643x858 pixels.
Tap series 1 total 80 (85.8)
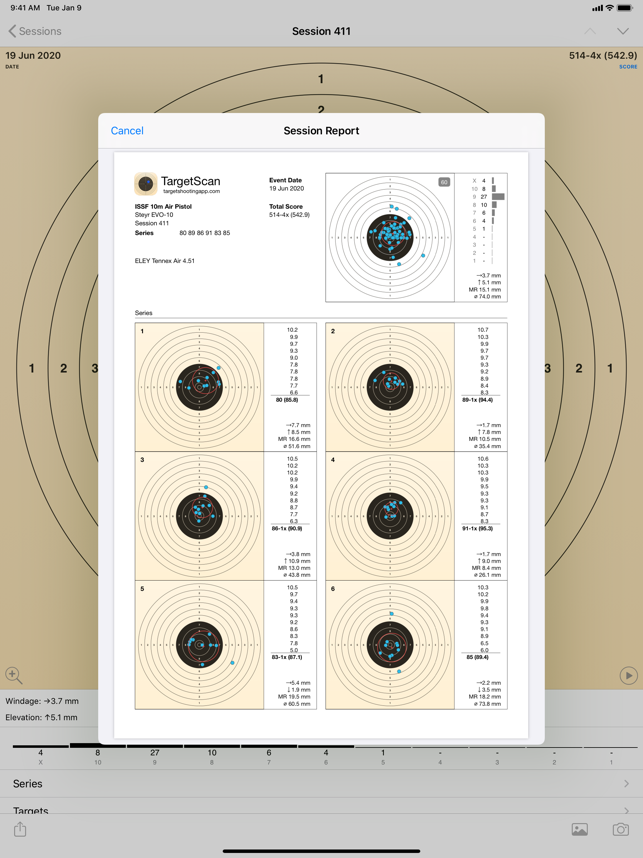tap(287, 400)
